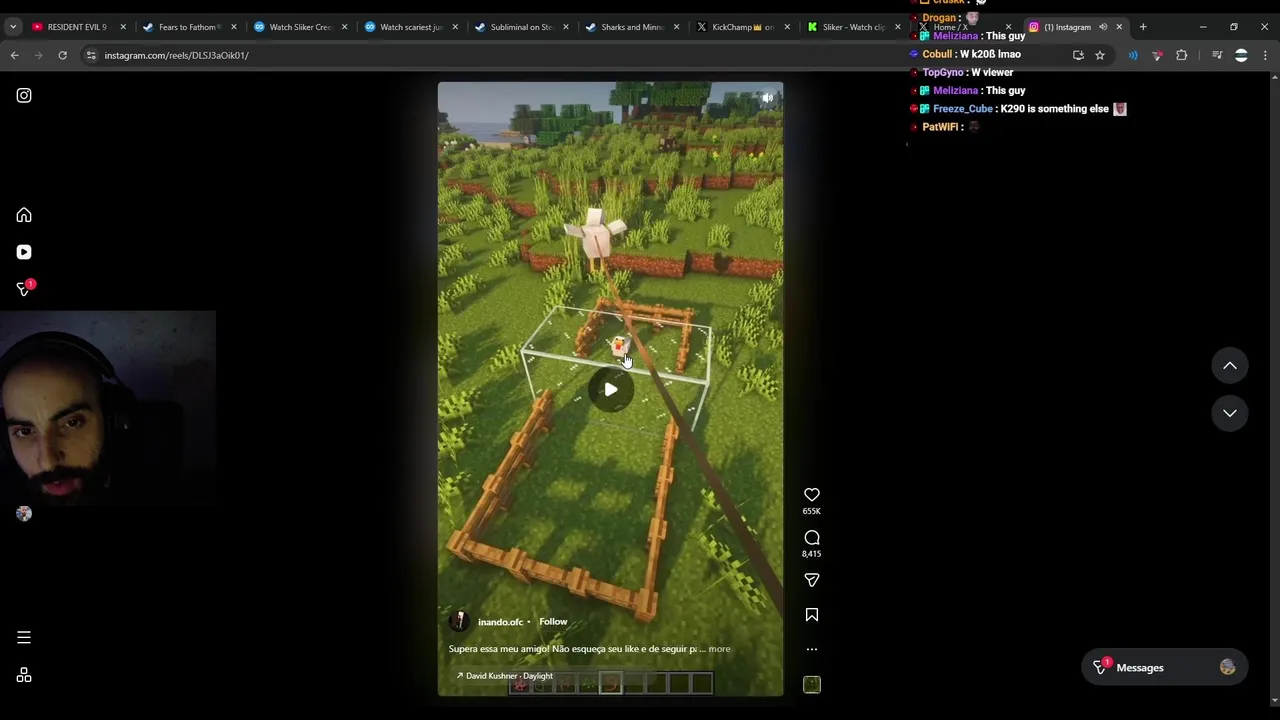Open the three-dot options for the reel
The width and height of the screenshot is (1280, 720).
click(x=812, y=649)
